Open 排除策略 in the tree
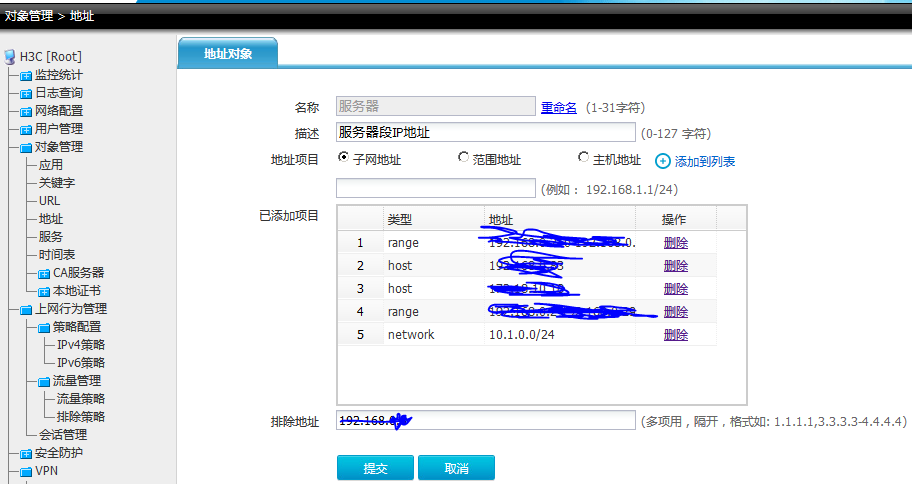This screenshot has width=912, height=484. click(x=81, y=417)
